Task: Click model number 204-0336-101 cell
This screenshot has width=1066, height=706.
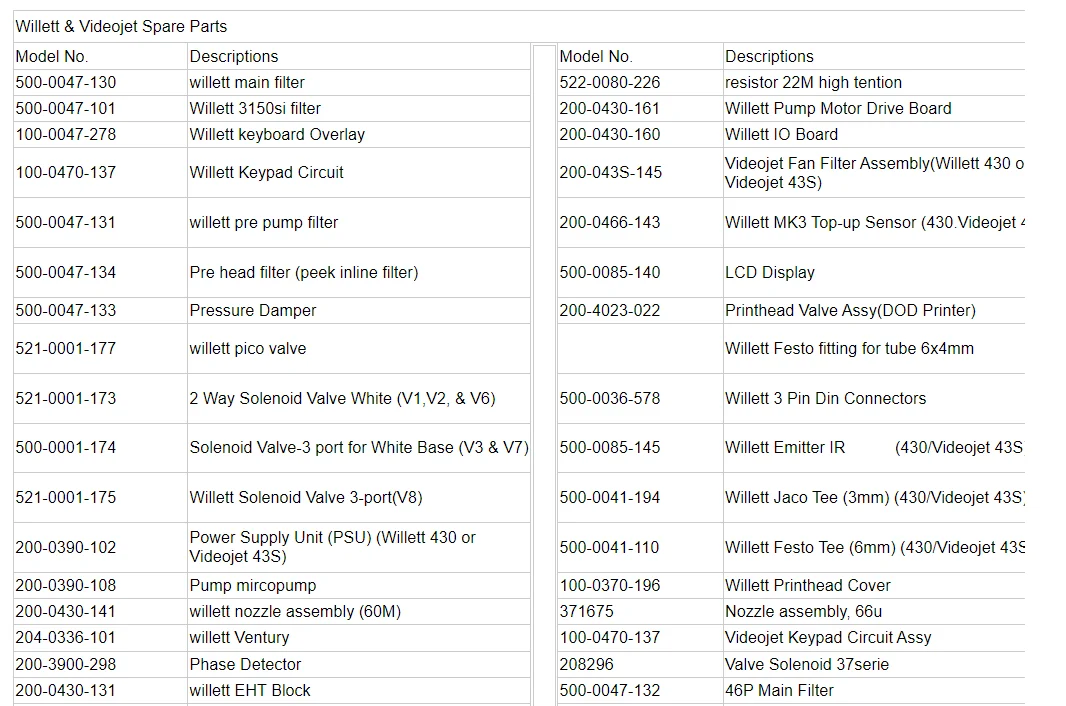Action: [x=100, y=638]
